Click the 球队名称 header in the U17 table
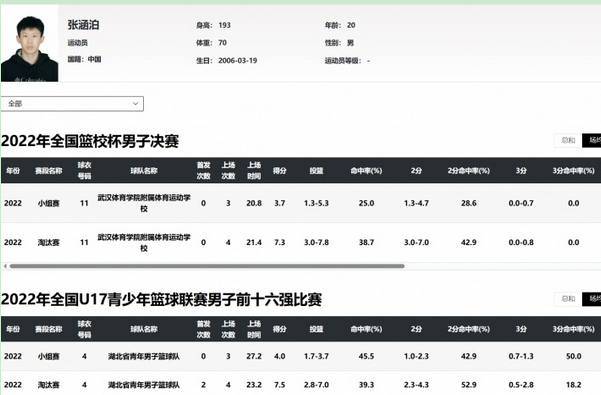 pyautogui.click(x=144, y=329)
